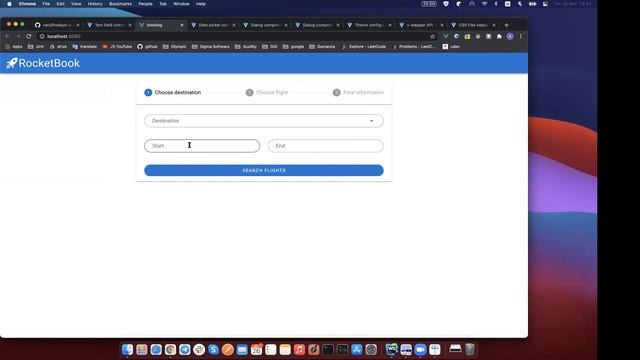Screen dimensions: 640x360
Task: Select the Choose destination step
Action: pyautogui.click(x=173, y=93)
